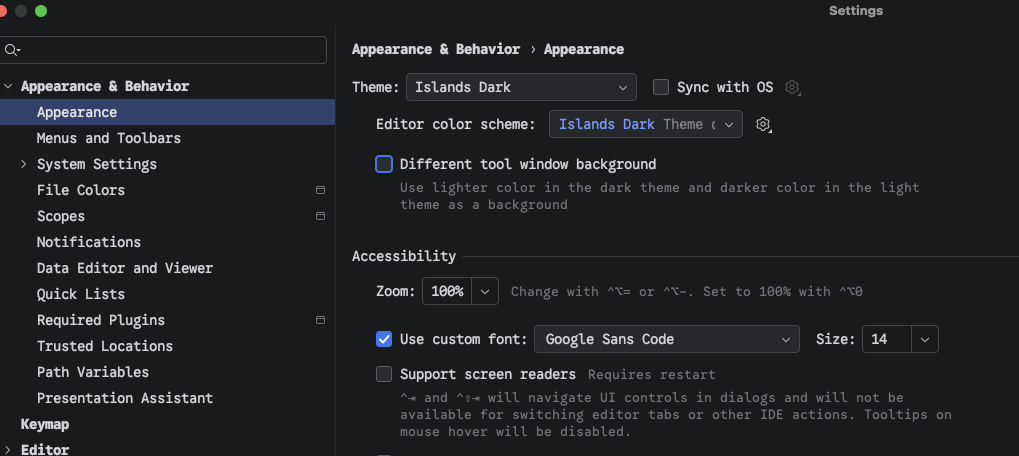Toggle Different tool window background checkbox

tap(384, 164)
